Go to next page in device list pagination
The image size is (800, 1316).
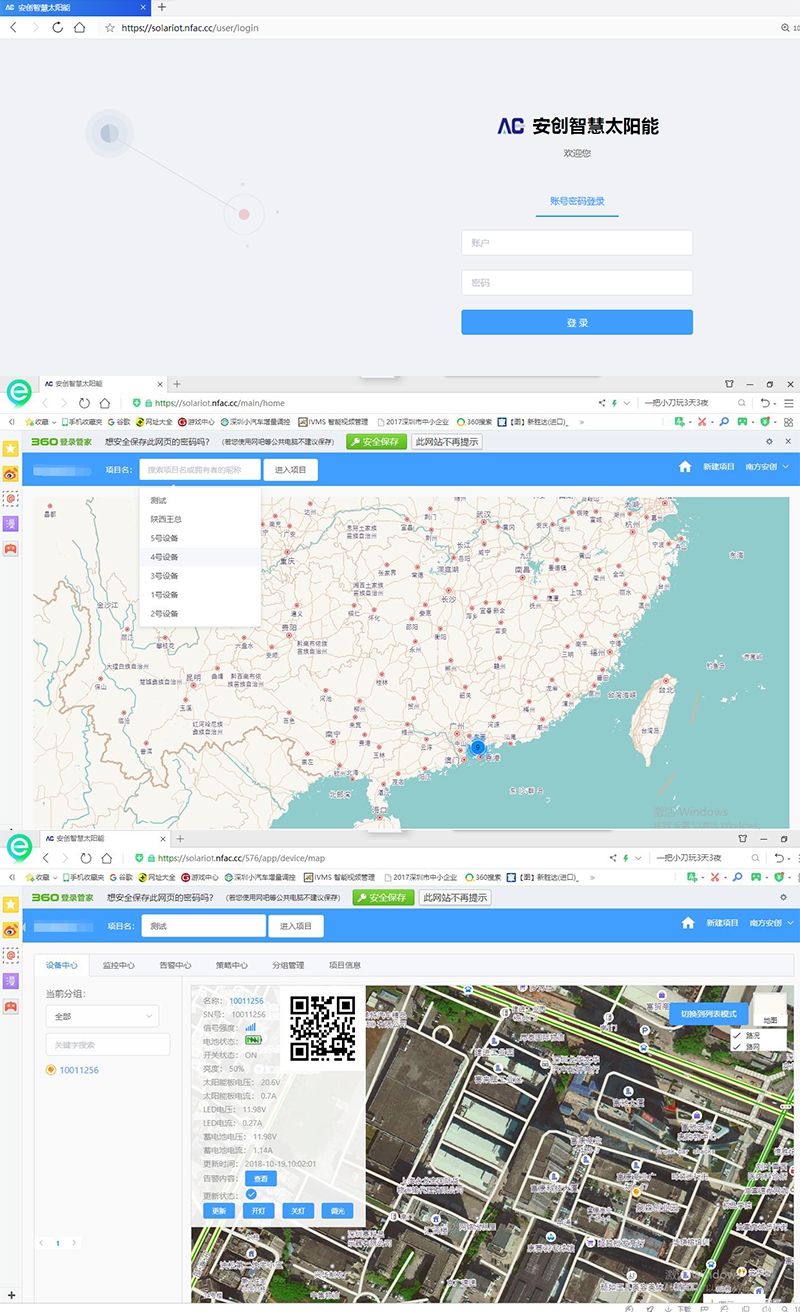point(74,1242)
